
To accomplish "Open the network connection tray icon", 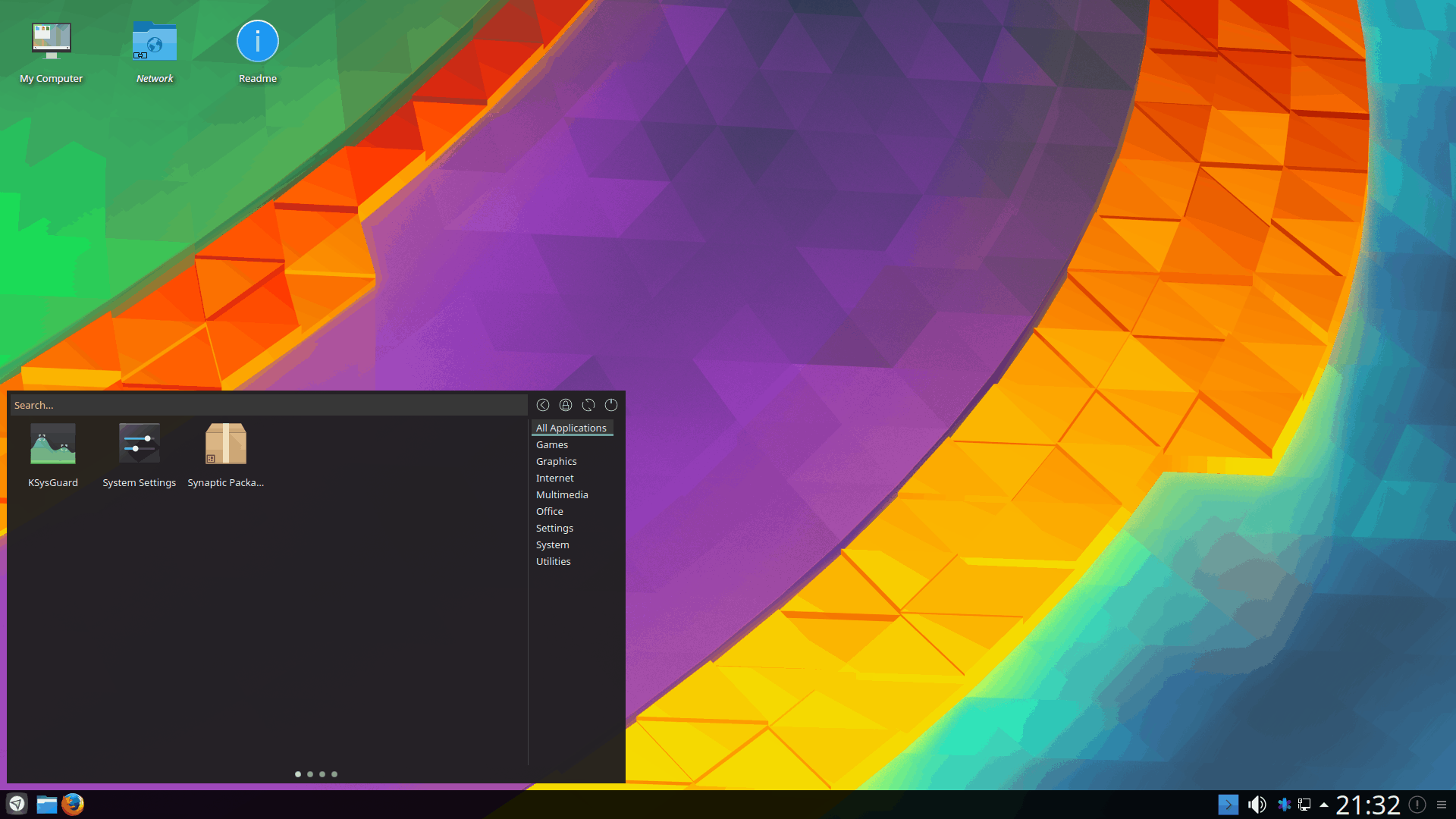I will coord(1304,805).
